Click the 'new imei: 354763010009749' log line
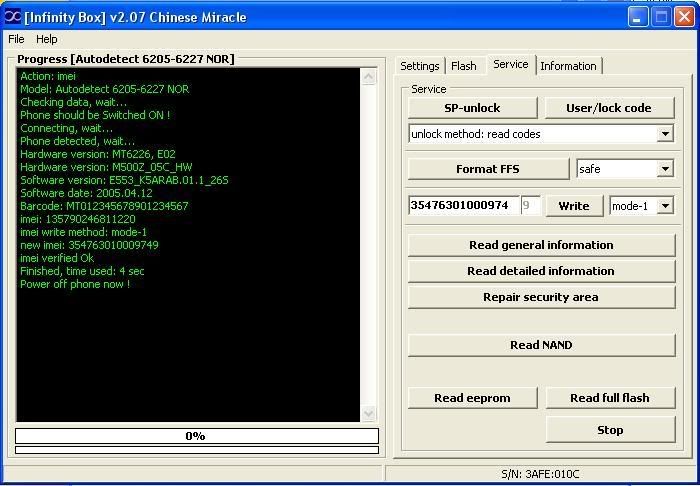The width and height of the screenshot is (700, 486). pyautogui.click(x=89, y=245)
